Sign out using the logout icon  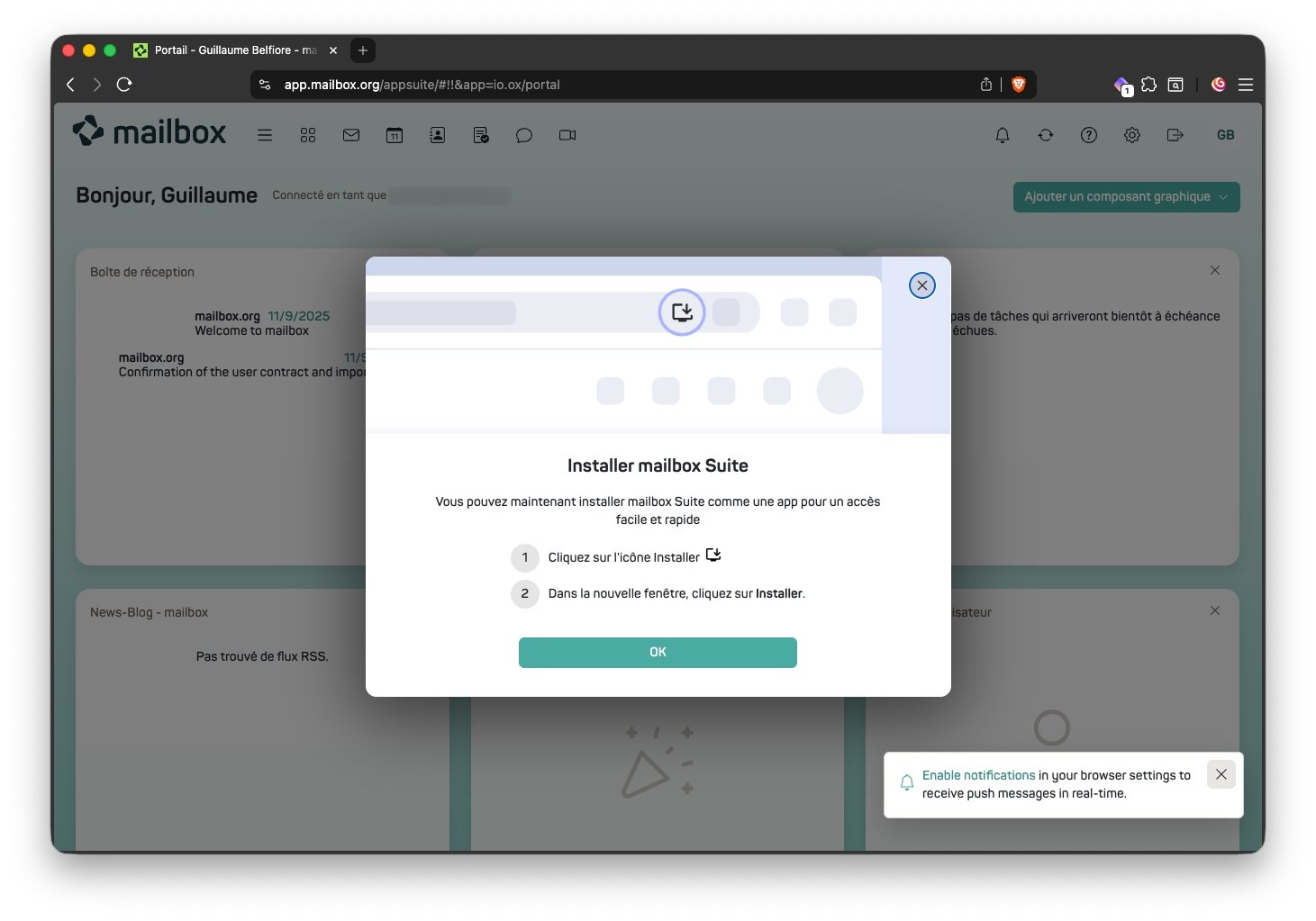click(x=1175, y=135)
